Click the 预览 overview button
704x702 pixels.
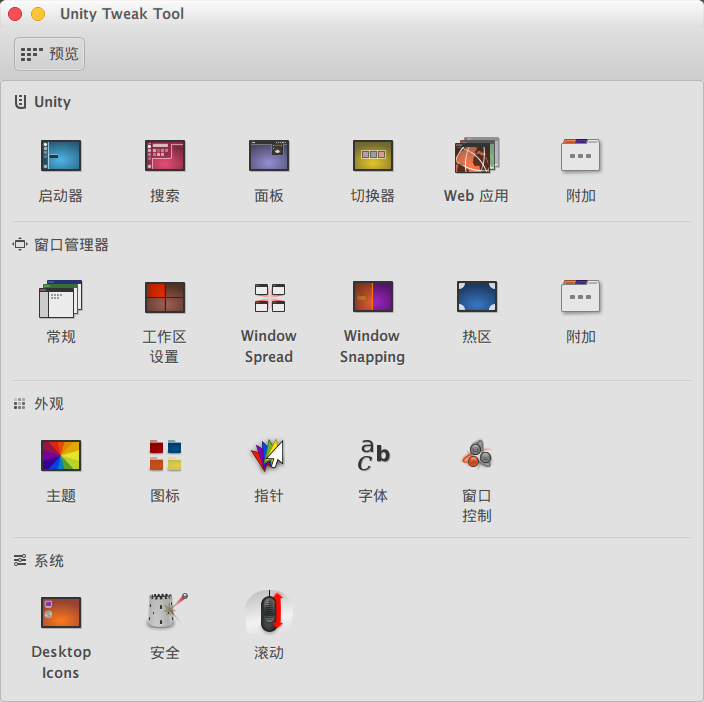[49, 54]
